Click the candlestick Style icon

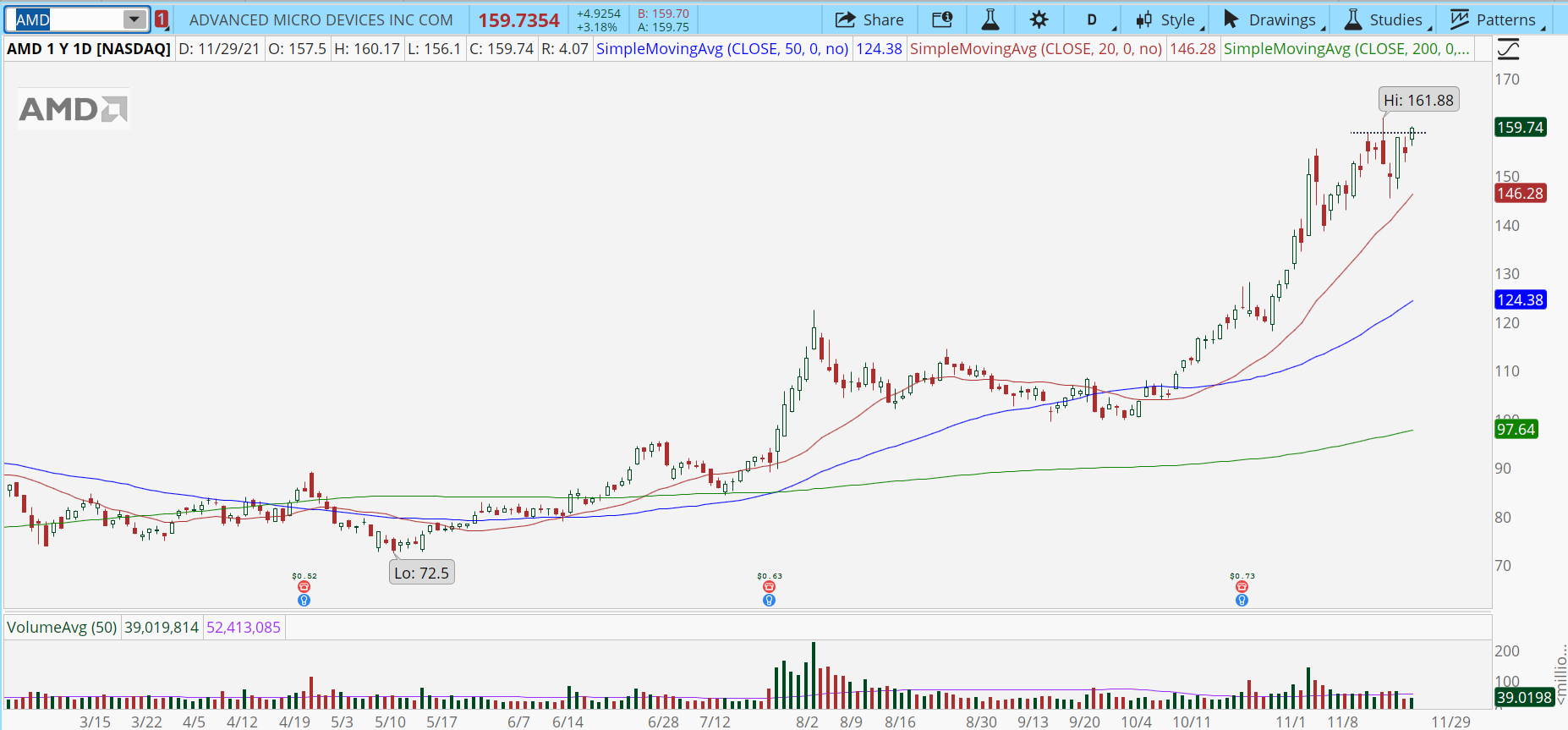click(x=1144, y=19)
